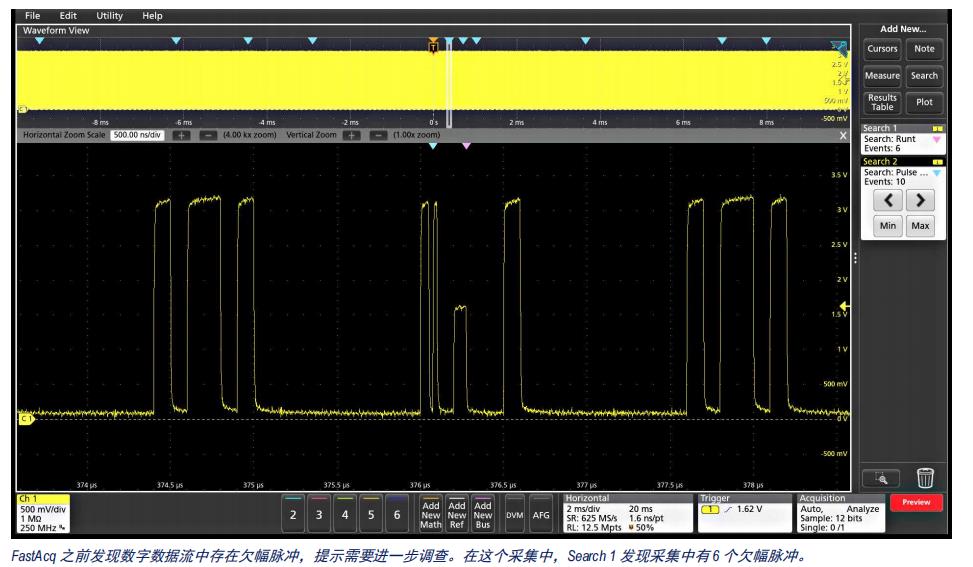Expand the Ch 1 channel settings badge
The width and height of the screenshot is (973, 567).
42,513
